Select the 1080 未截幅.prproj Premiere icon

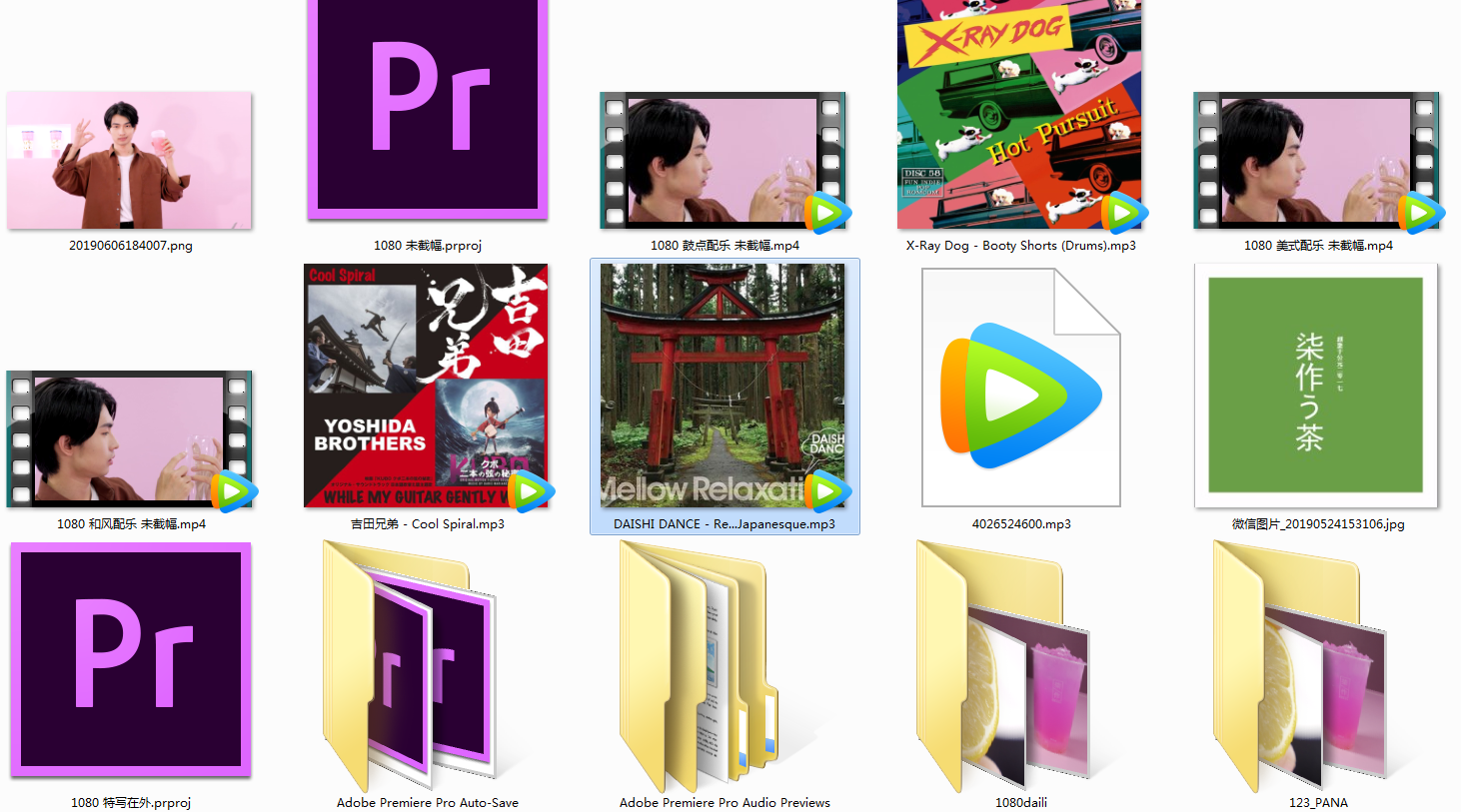pos(428,110)
